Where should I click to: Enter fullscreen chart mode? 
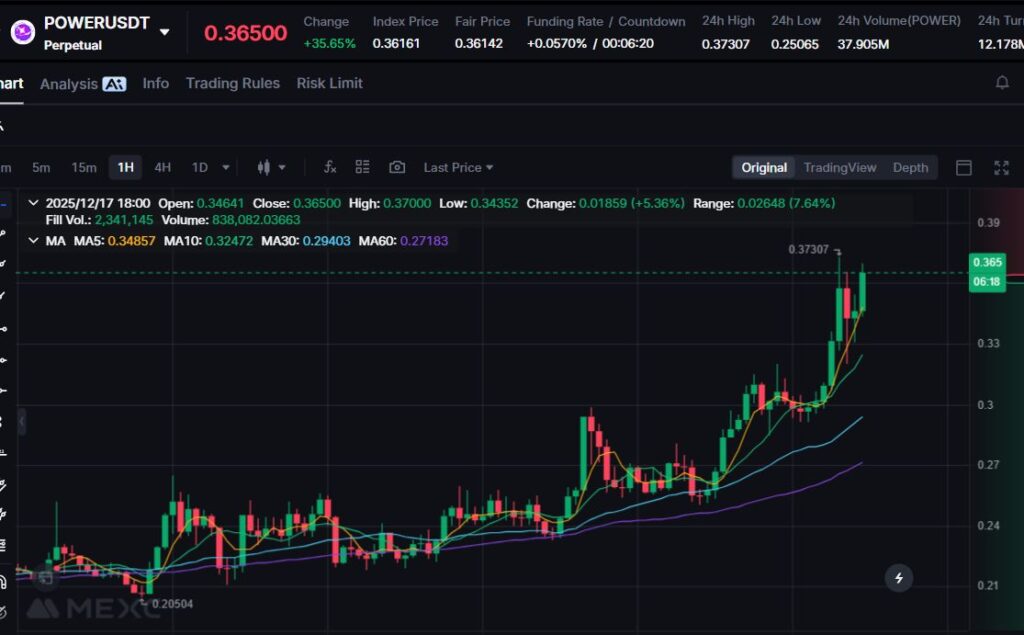coord(1001,168)
